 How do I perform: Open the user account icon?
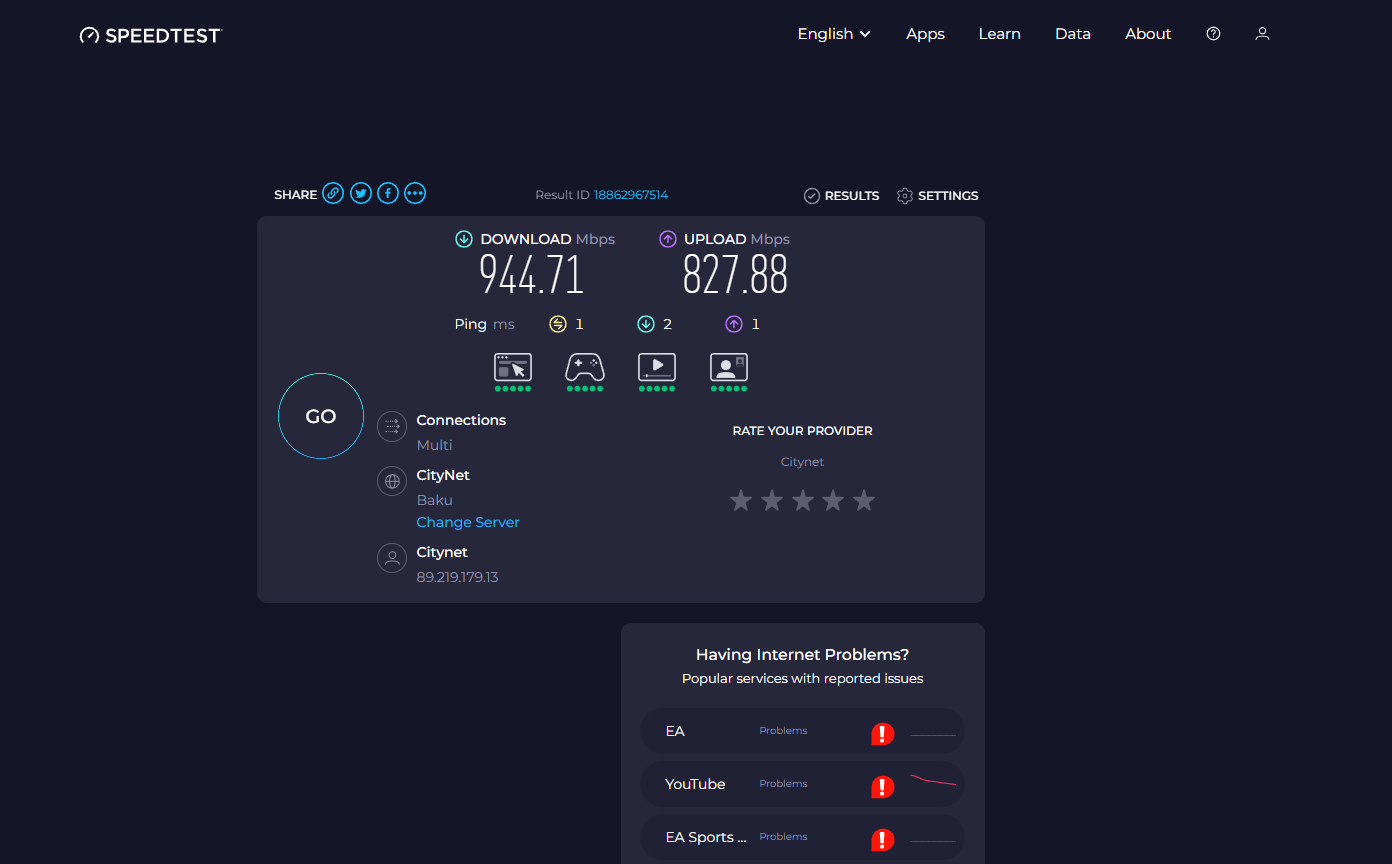1262,34
